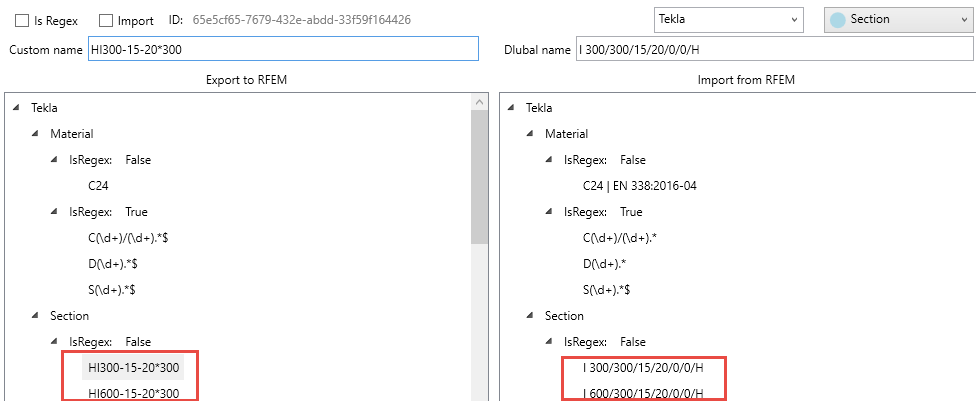Tick the Import checkbox
The image size is (976, 401).
107,20
